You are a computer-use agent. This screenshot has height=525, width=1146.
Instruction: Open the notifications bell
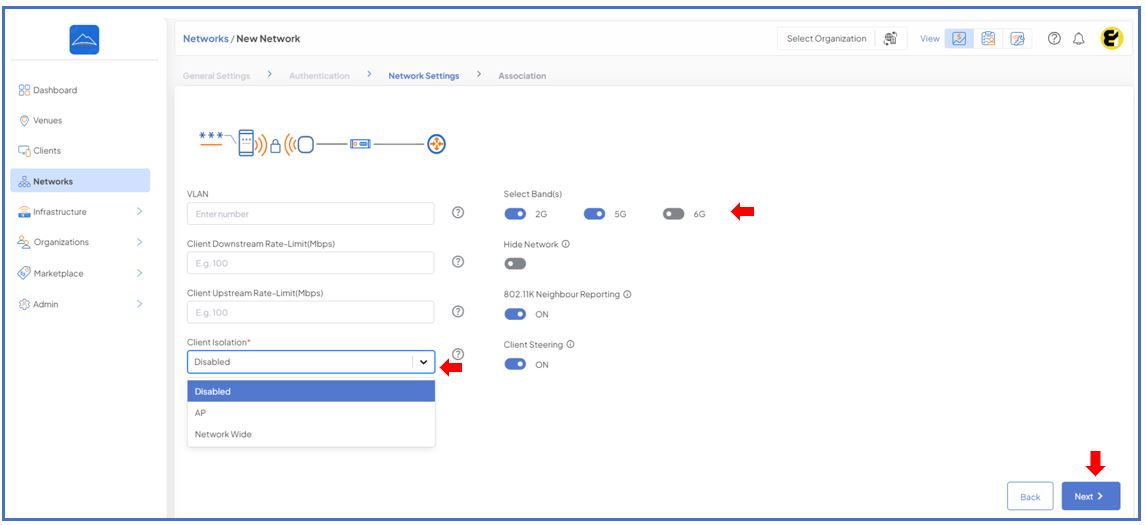(x=1079, y=39)
